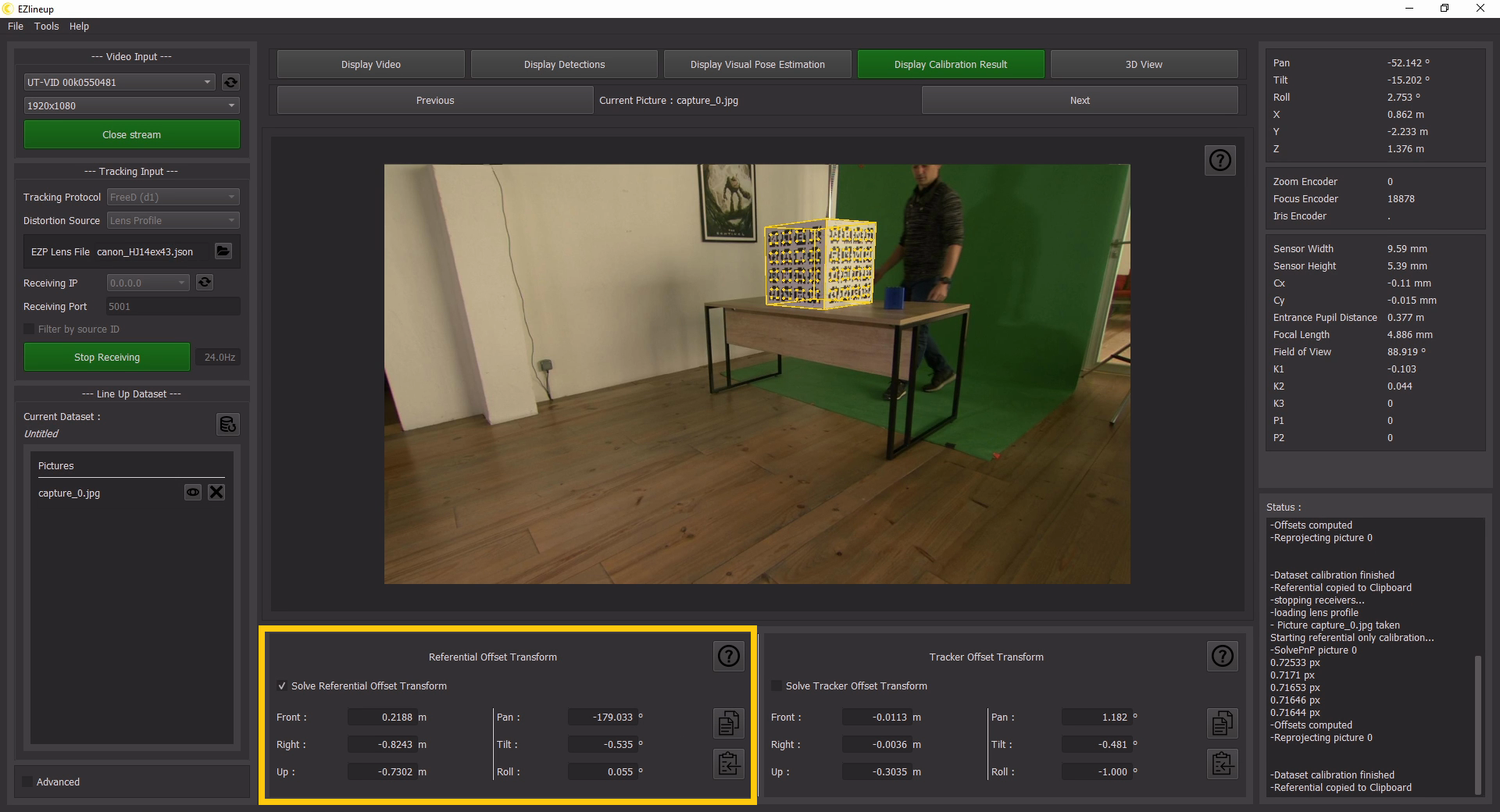Image resolution: width=1500 pixels, height=812 pixels.
Task: Refresh the Receiving IP list
Action: 205,283
